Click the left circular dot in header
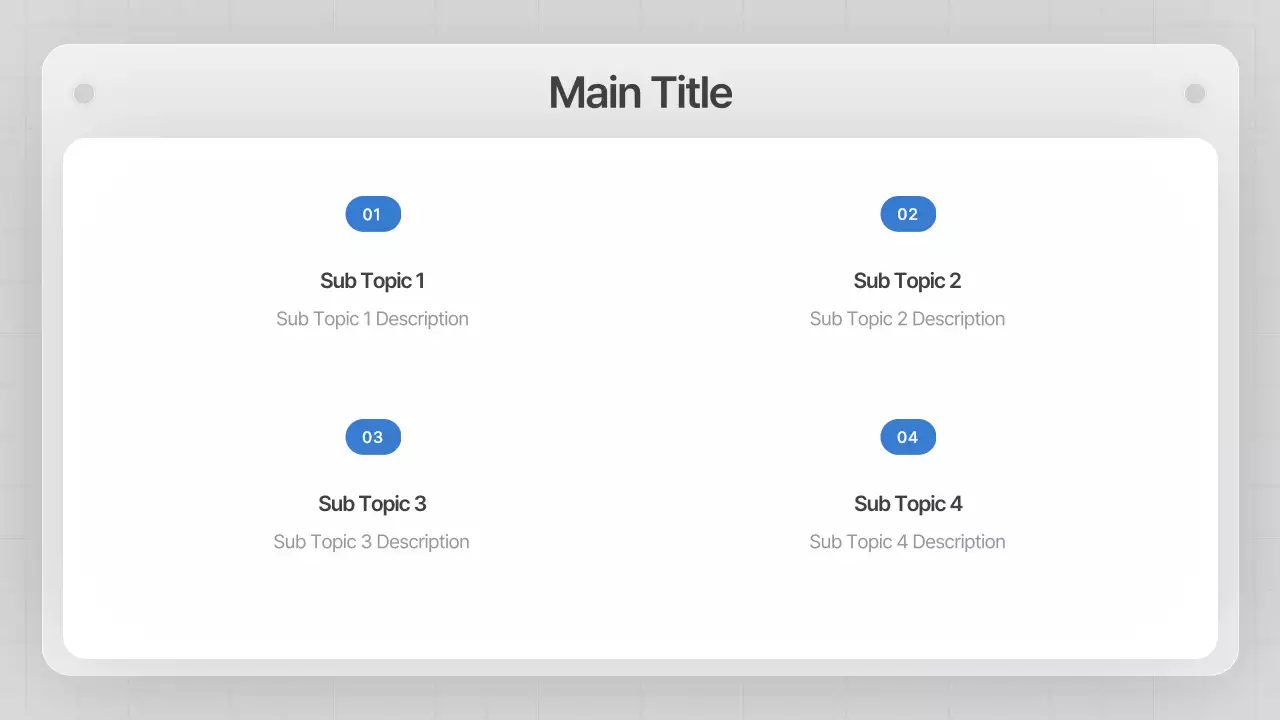The image size is (1280, 720). pos(84,93)
